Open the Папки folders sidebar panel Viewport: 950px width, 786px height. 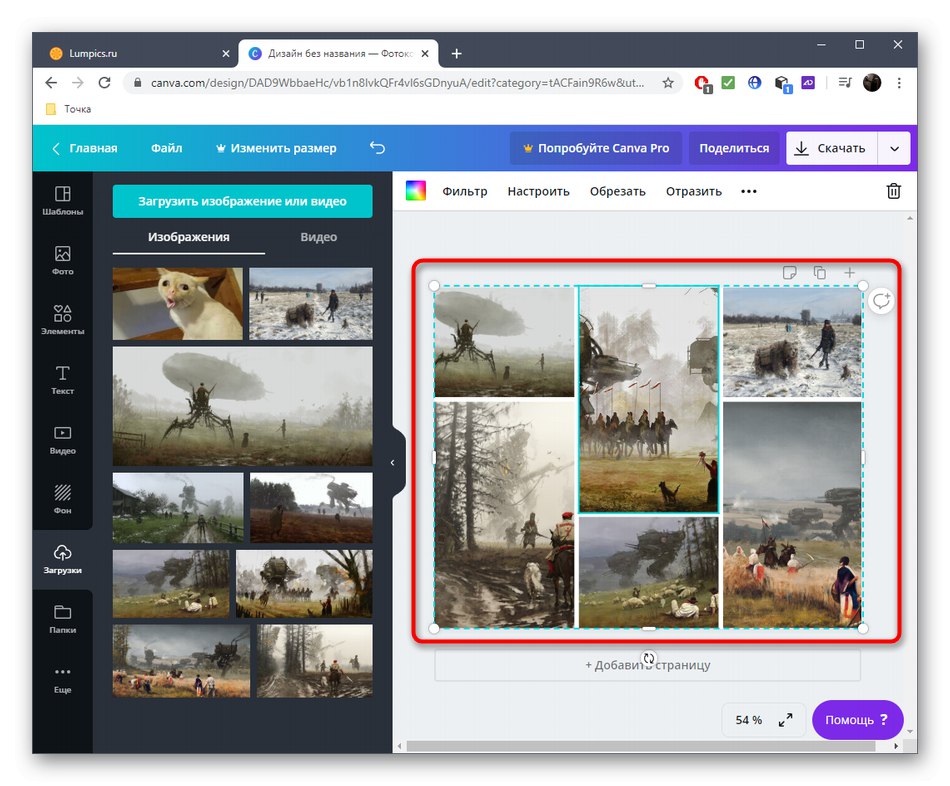62,619
